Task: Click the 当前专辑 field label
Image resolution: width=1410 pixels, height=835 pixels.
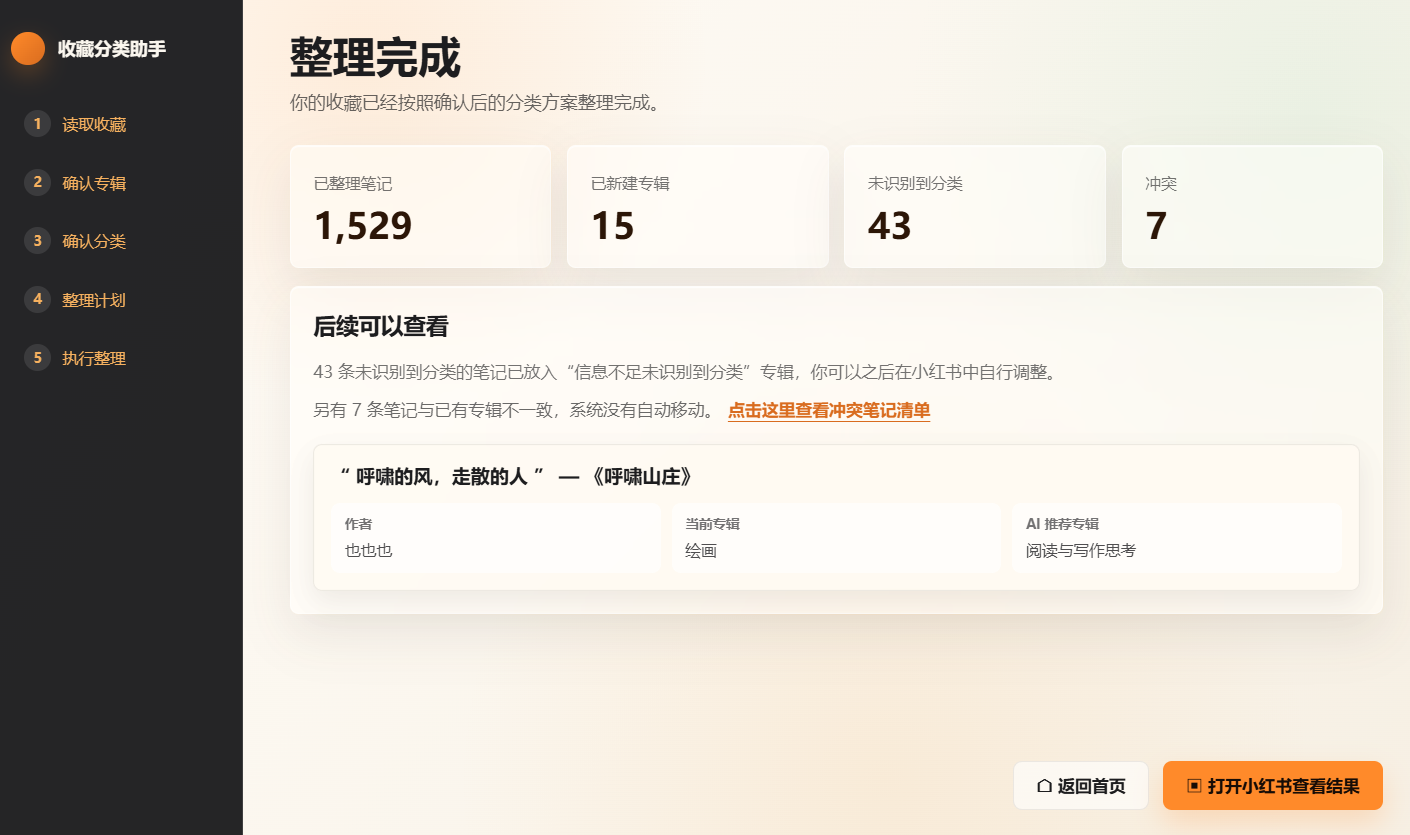Action: pos(712,524)
